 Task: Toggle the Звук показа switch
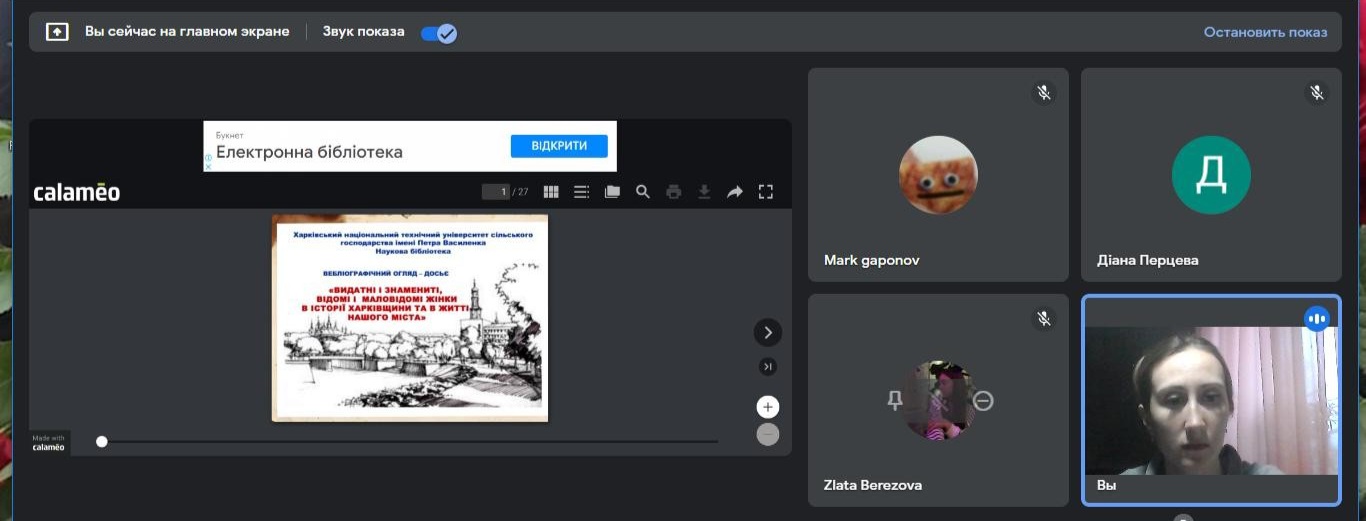coord(439,33)
